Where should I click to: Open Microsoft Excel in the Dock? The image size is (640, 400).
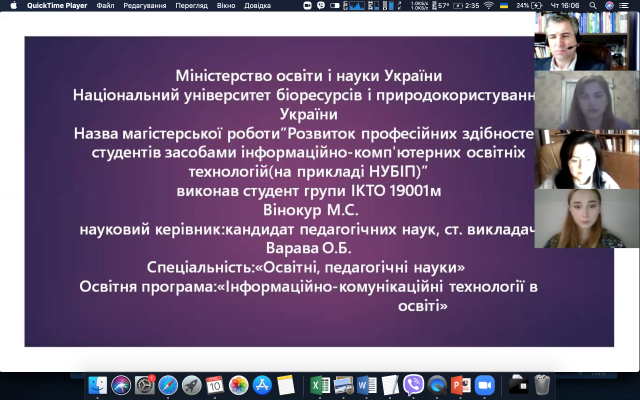[x=320, y=385]
